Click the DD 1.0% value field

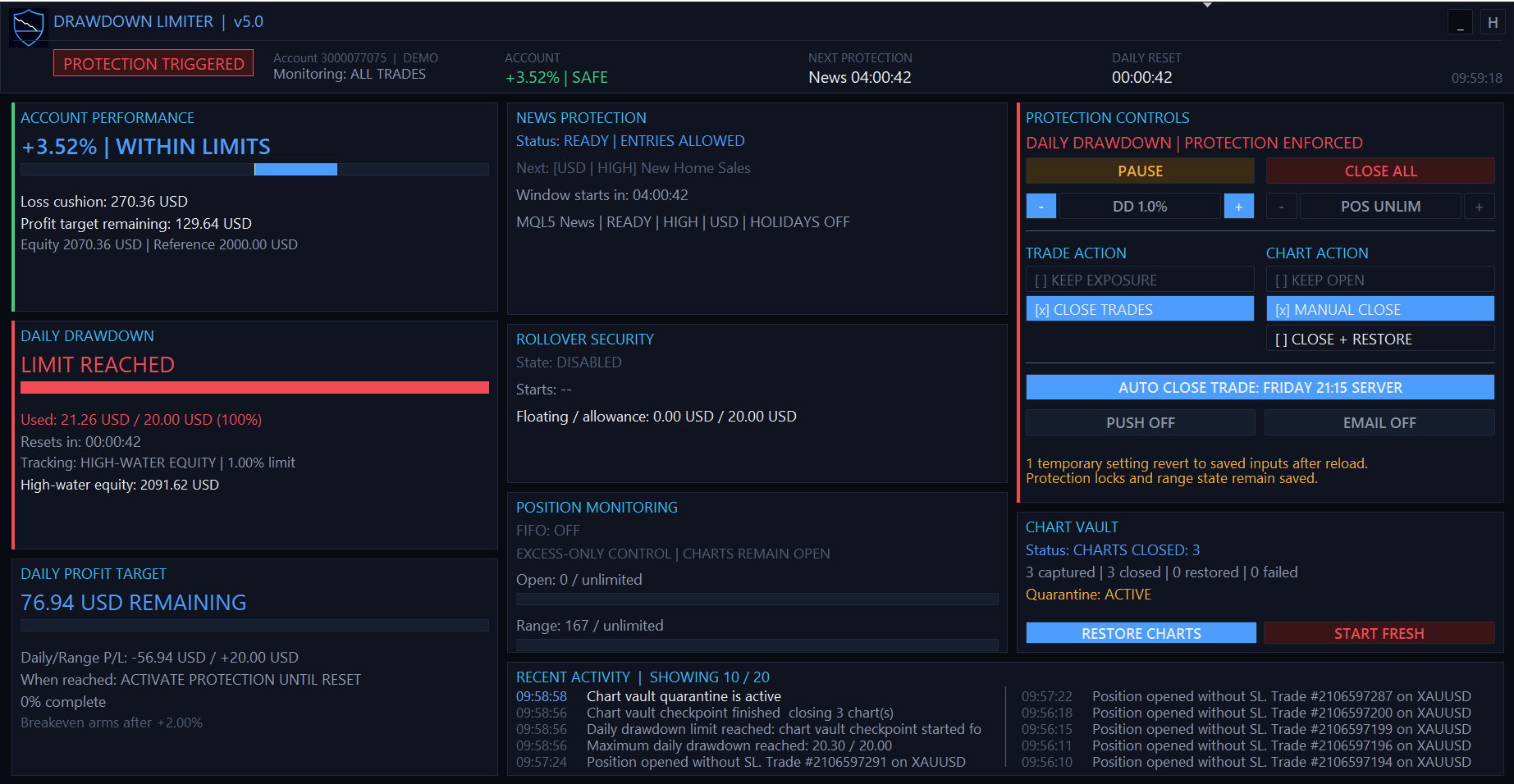pyautogui.click(x=1141, y=207)
